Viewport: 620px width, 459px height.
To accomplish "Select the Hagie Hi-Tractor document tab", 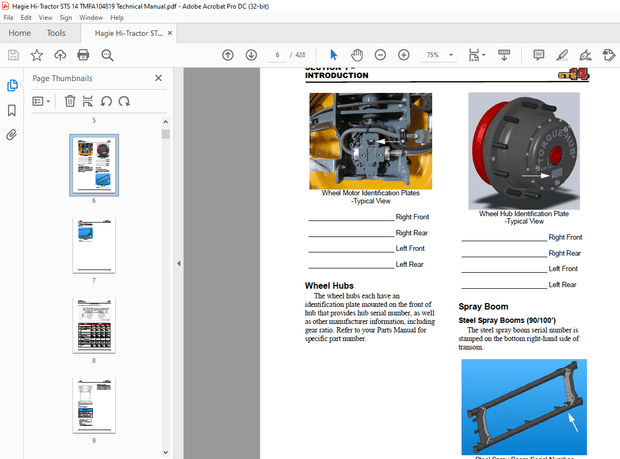I will click(129, 33).
